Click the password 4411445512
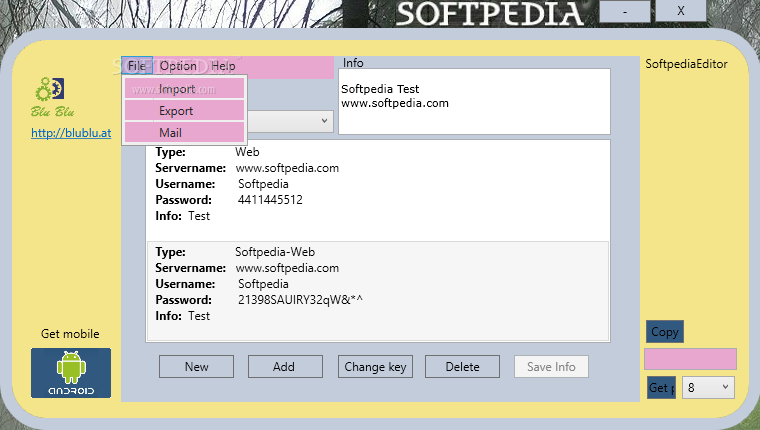 click(270, 200)
